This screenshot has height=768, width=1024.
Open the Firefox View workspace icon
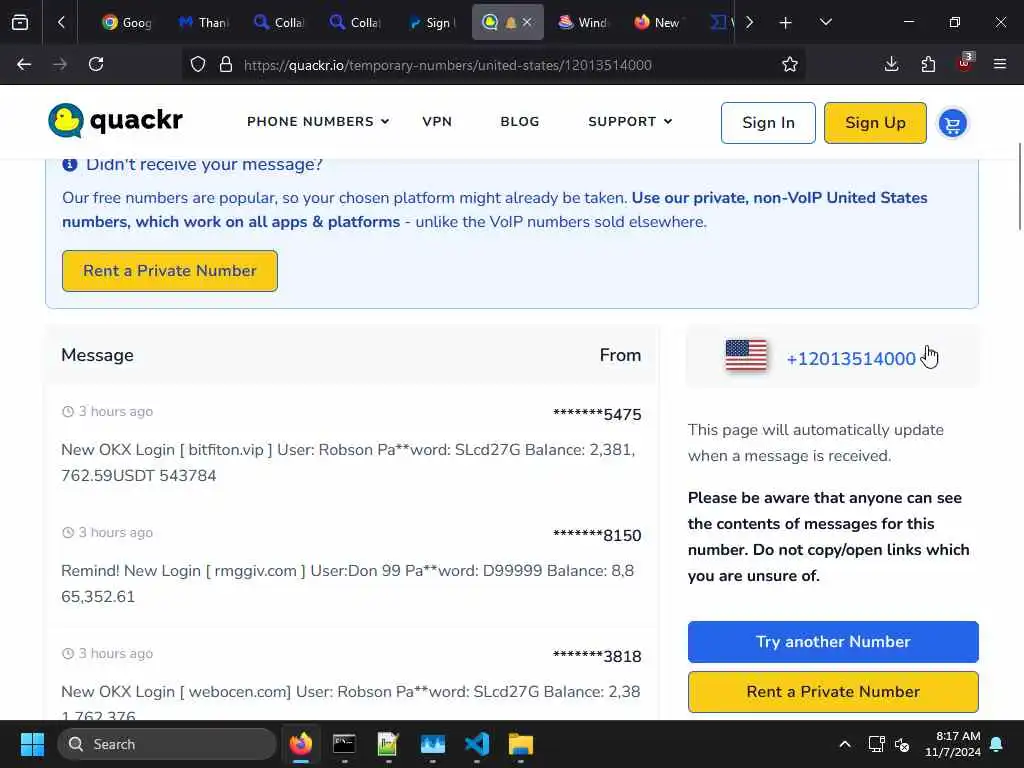20,22
